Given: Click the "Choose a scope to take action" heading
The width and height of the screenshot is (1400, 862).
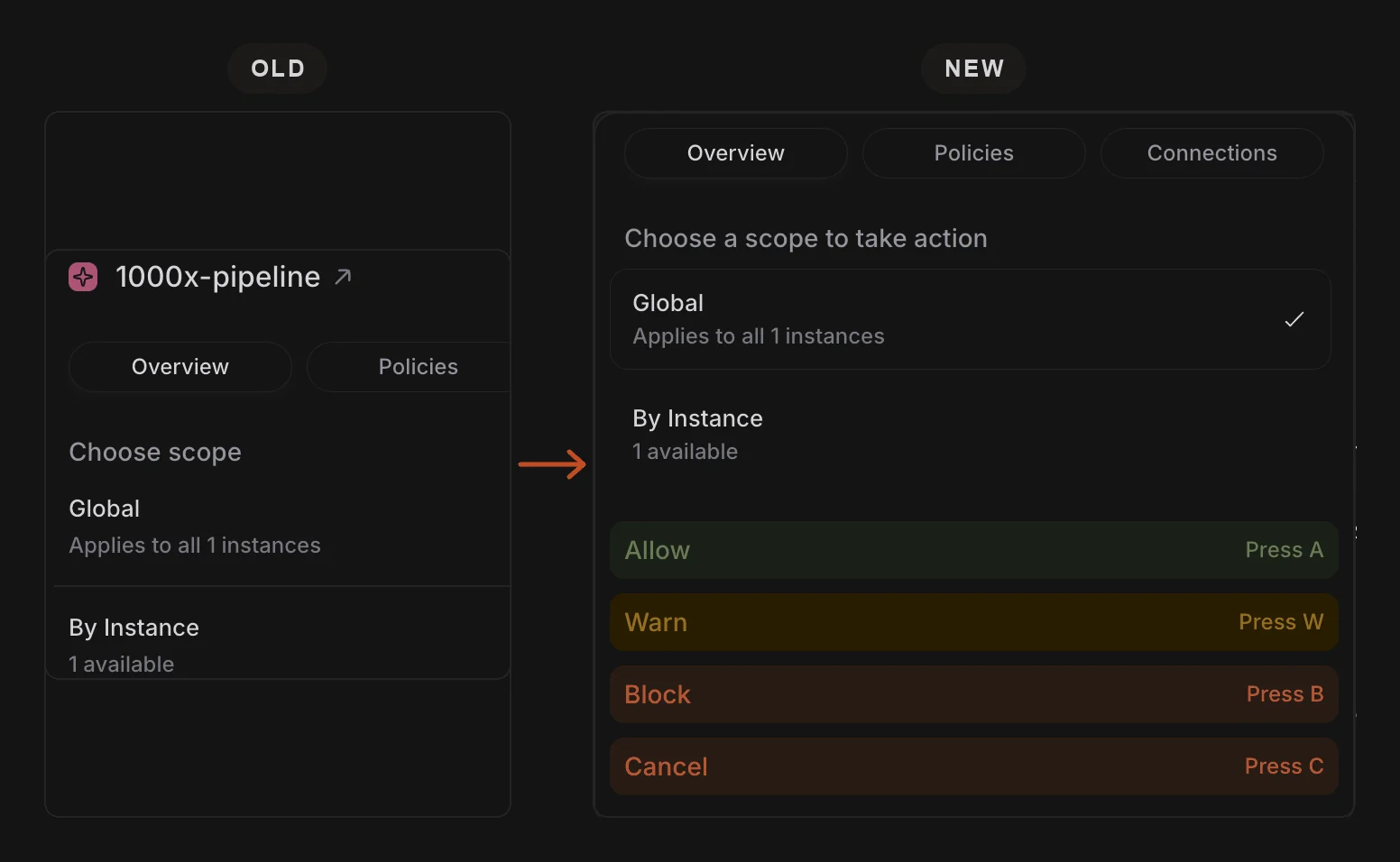Looking at the screenshot, I should (x=806, y=239).
